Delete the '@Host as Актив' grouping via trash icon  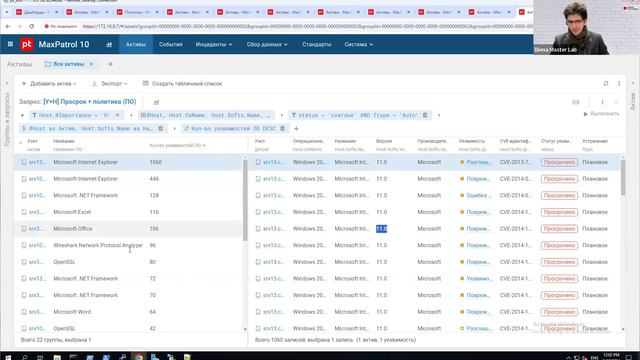pyautogui.click(x=160, y=129)
